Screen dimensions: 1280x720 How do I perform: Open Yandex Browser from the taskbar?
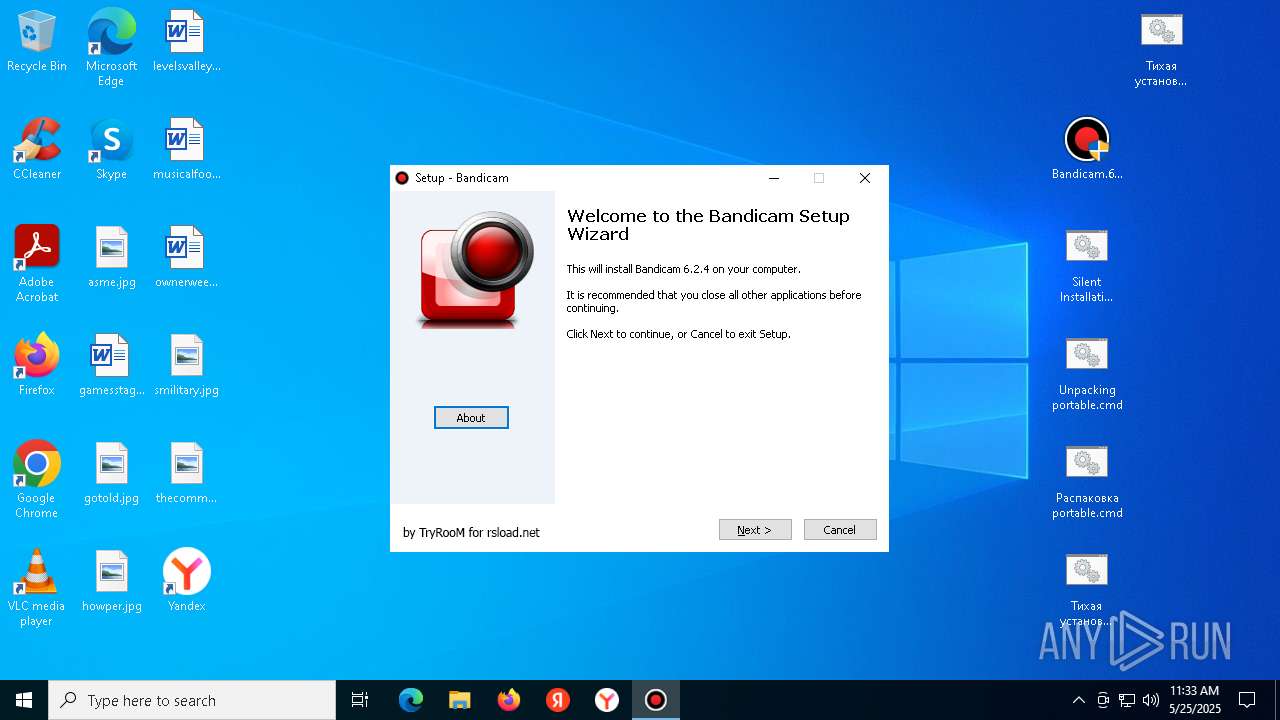coord(607,700)
